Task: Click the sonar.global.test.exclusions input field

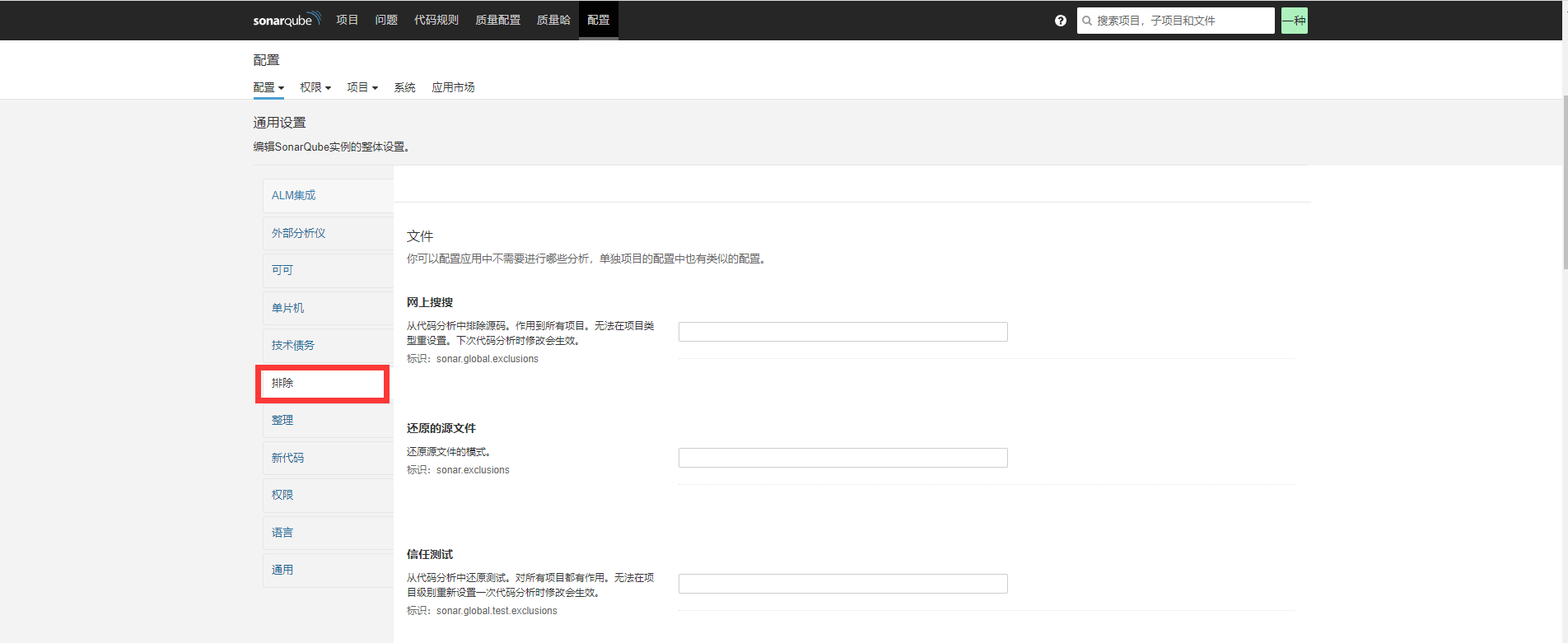Action: tap(842, 584)
